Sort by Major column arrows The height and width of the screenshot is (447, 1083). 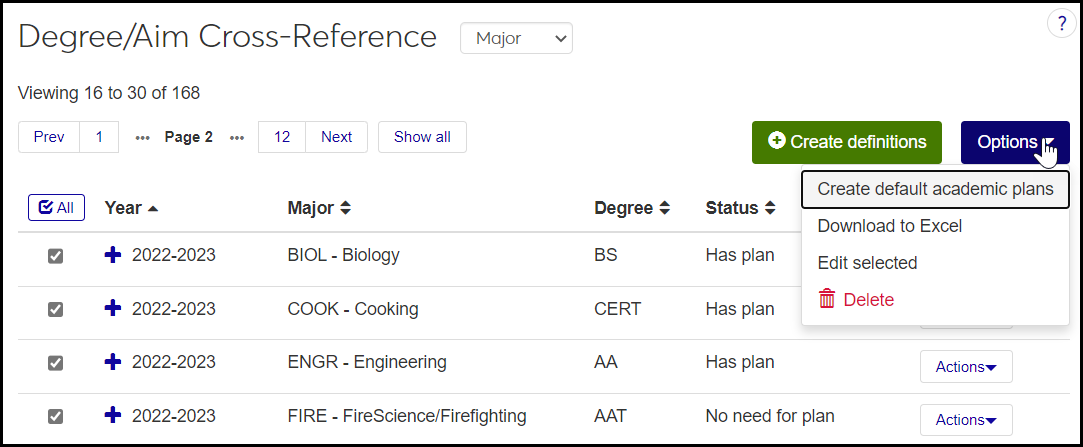(x=345, y=208)
